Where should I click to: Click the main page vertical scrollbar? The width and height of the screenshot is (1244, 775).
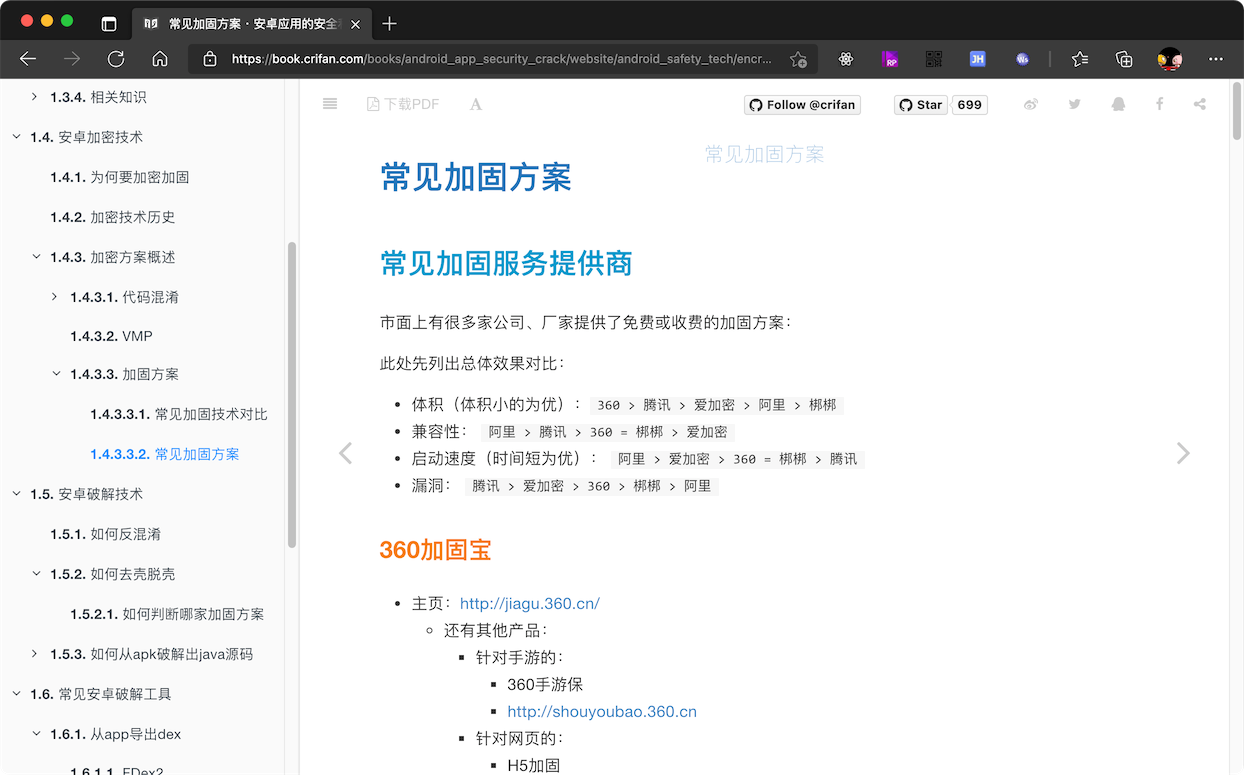tap(1238, 110)
